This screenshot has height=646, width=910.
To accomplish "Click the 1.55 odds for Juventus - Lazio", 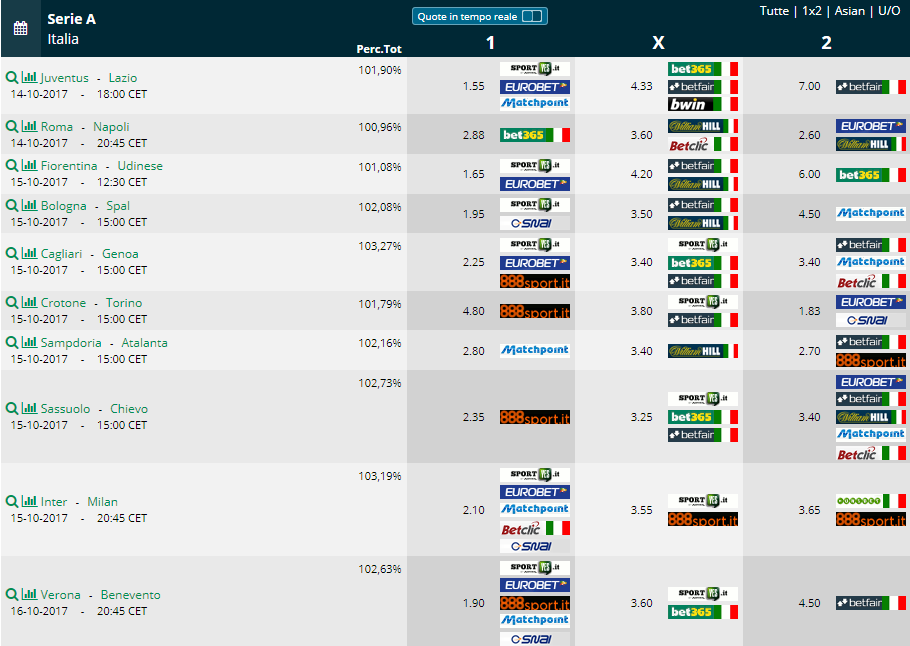I will pyautogui.click(x=474, y=86).
